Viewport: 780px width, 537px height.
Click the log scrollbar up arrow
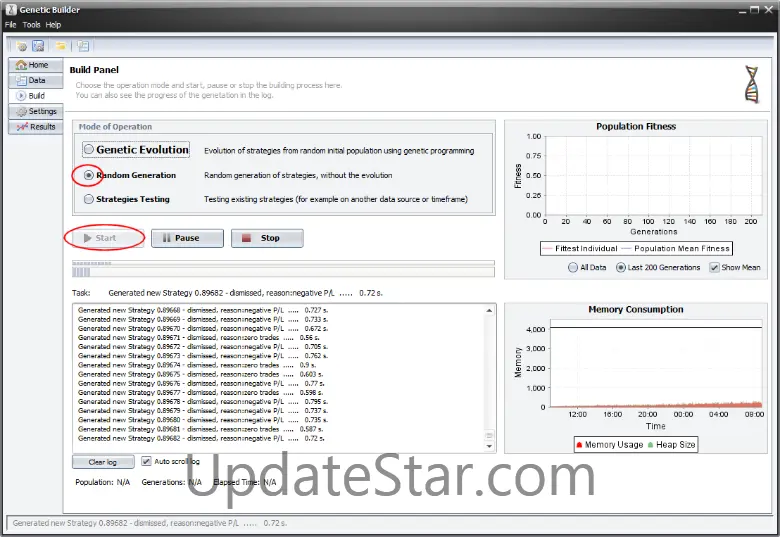point(489,310)
